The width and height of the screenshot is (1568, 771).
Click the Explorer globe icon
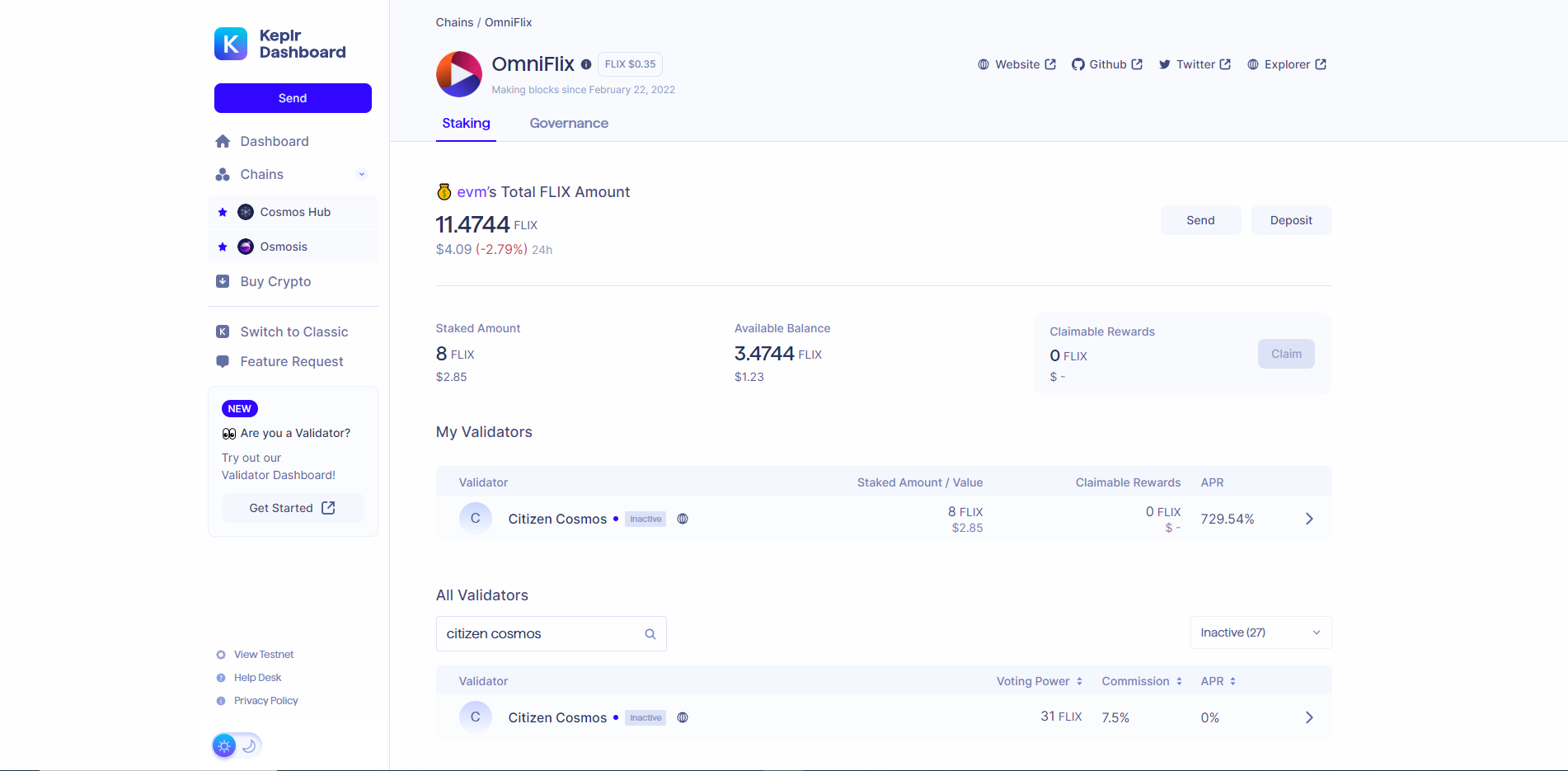pyautogui.click(x=1253, y=64)
